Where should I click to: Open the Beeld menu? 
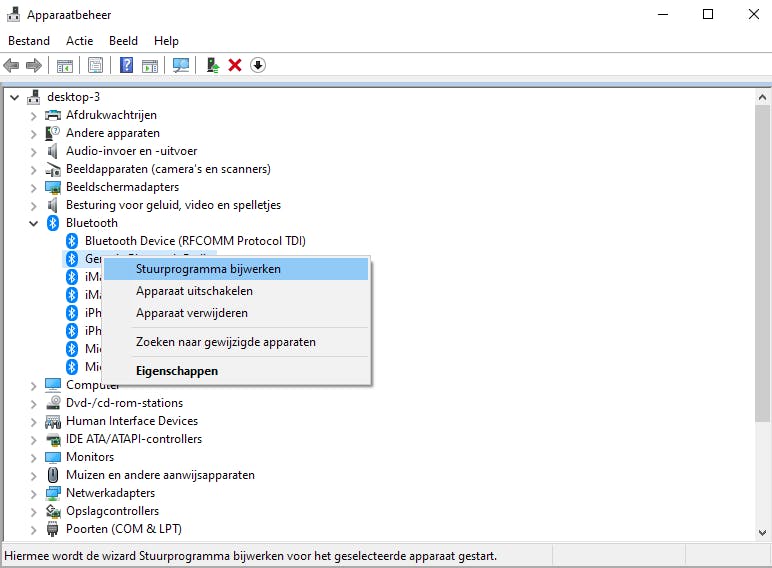(x=124, y=41)
